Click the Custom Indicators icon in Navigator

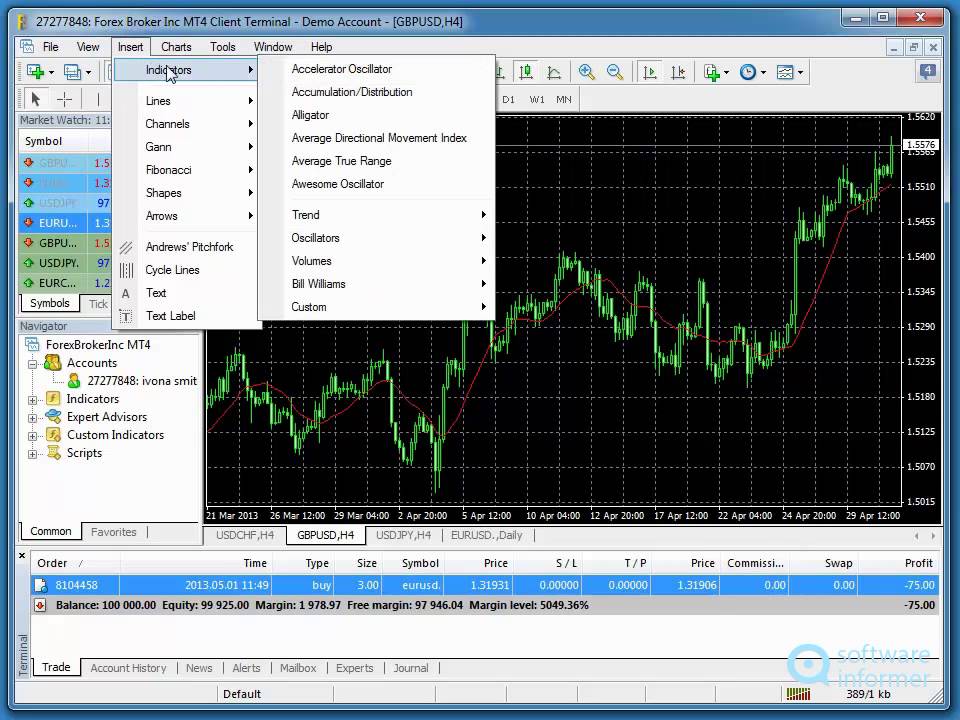click(x=53, y=435)
